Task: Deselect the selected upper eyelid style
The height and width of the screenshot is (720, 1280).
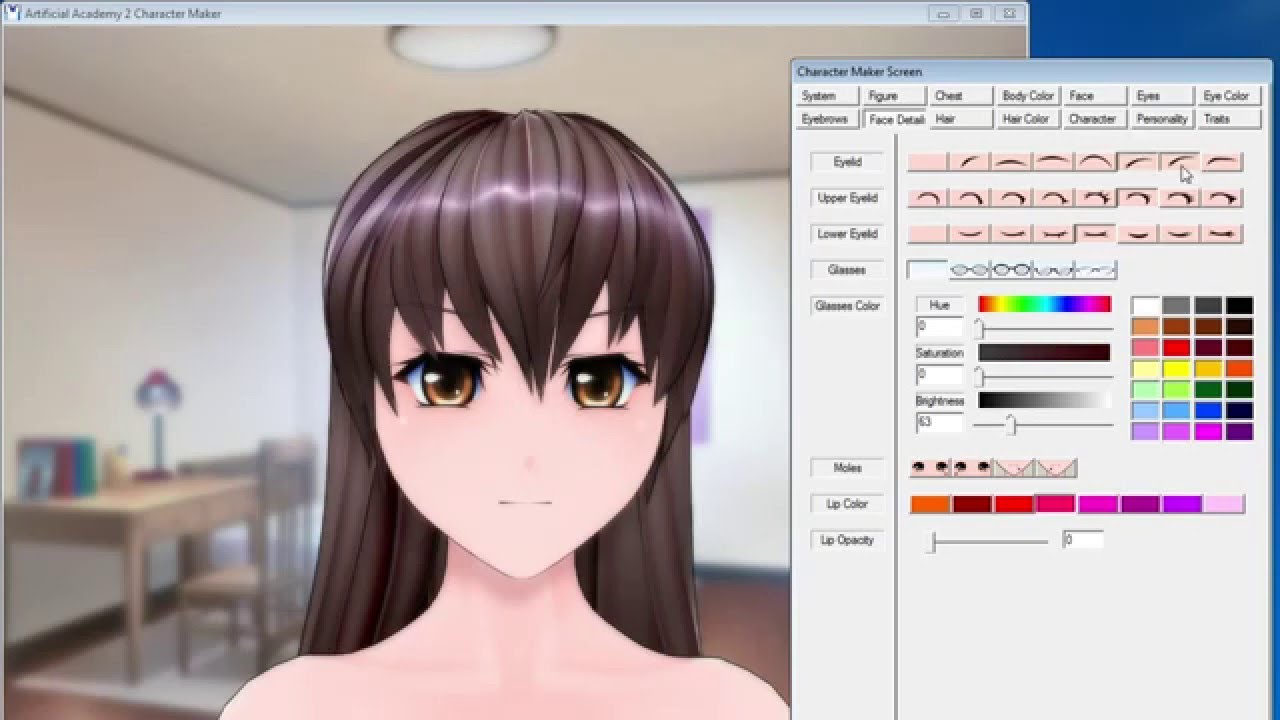Action: (1135, 198)
